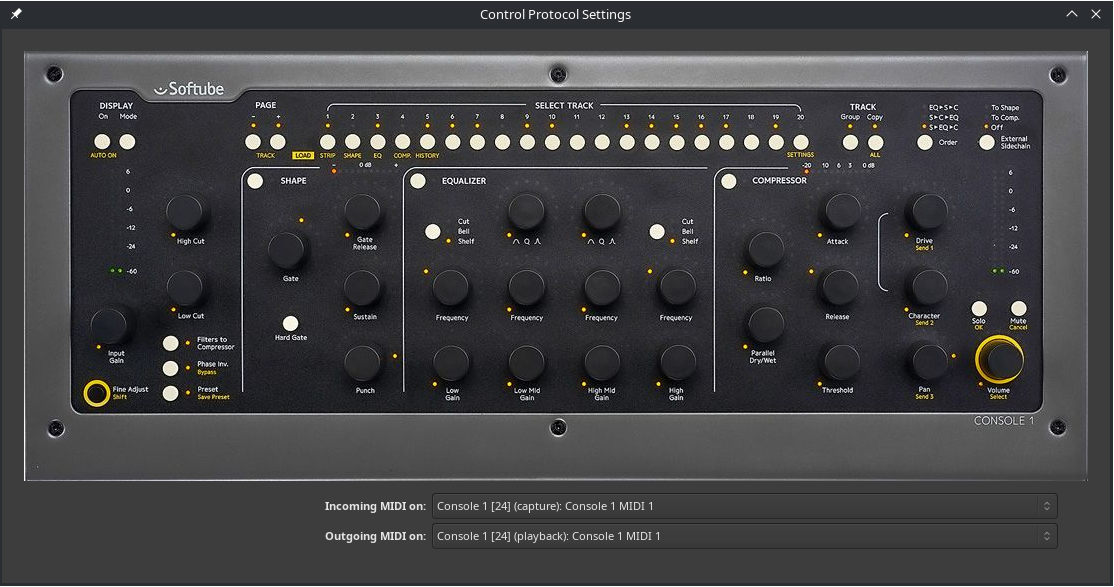1114x587 pixels.
Task: Click the Gate Release knob
Action: [363, 211]
